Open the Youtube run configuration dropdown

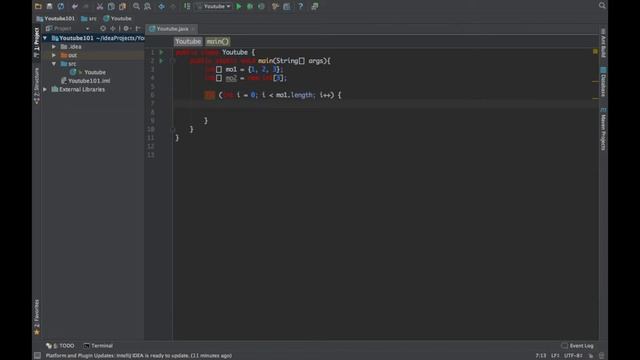[214, 6]
